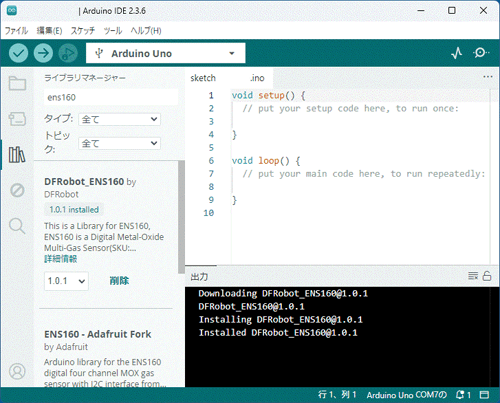Expand the Arduino Uno board selector
The image size is (500, 403).
click(x=166, y=53)
